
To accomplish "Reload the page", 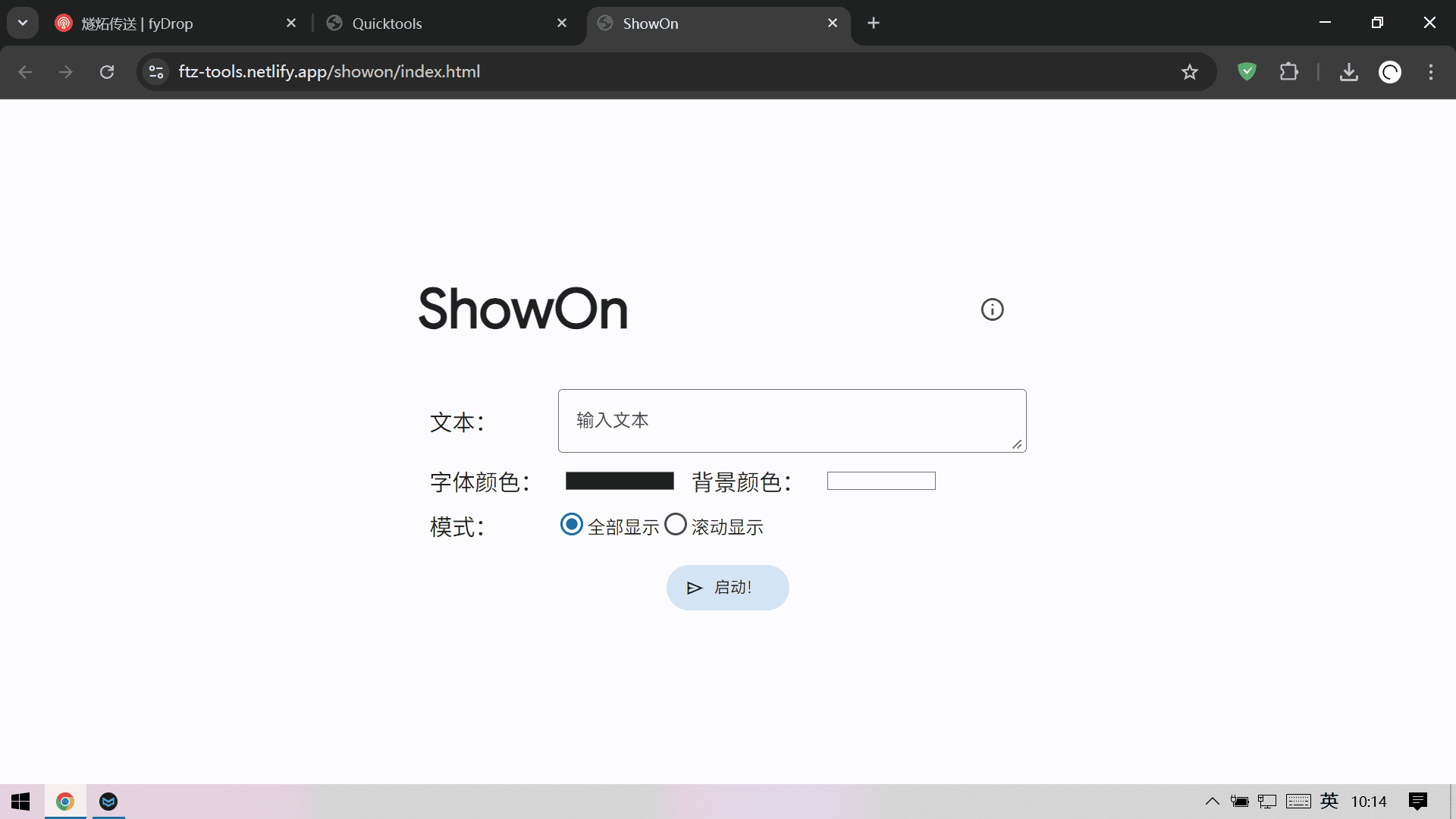I will tap(107, 72).
